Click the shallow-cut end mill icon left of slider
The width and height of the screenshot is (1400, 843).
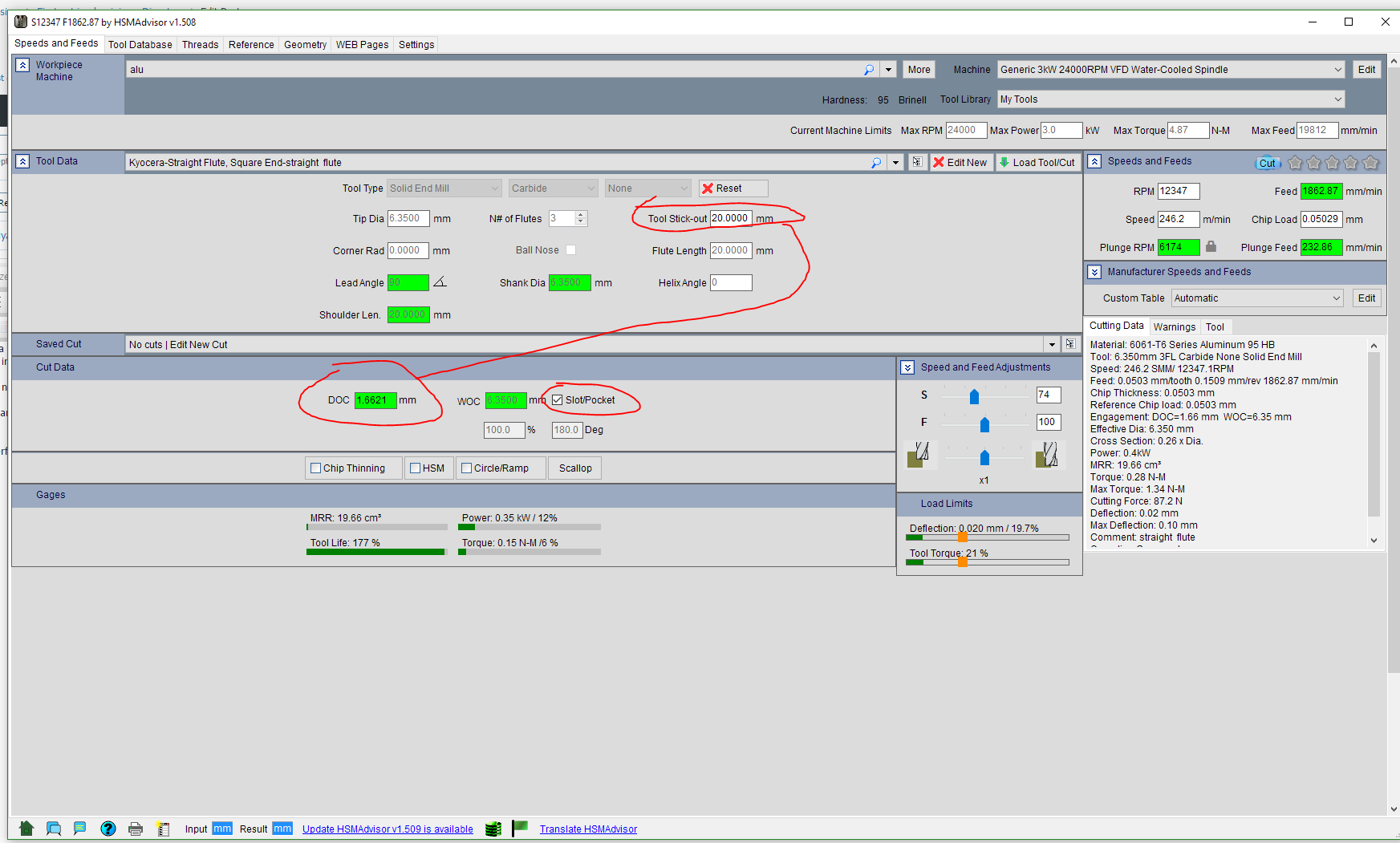[918, 455]
